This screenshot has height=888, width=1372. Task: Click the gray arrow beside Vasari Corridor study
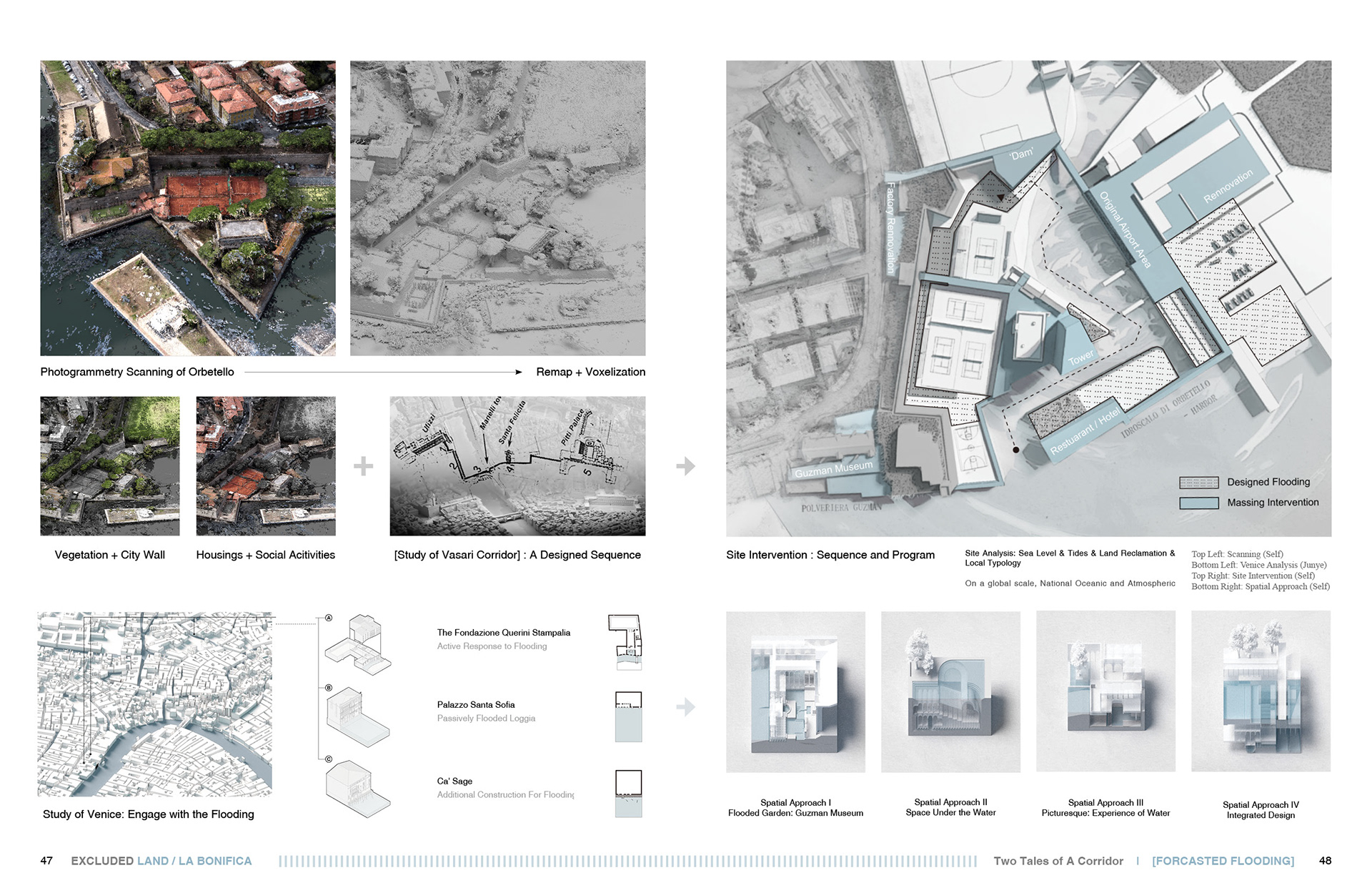685,466
